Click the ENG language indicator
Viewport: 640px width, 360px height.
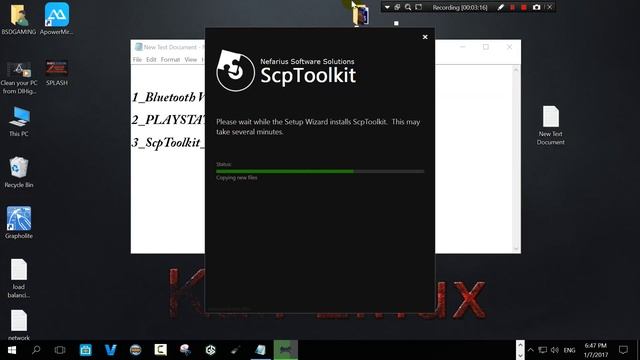click(x=569, y=350)
